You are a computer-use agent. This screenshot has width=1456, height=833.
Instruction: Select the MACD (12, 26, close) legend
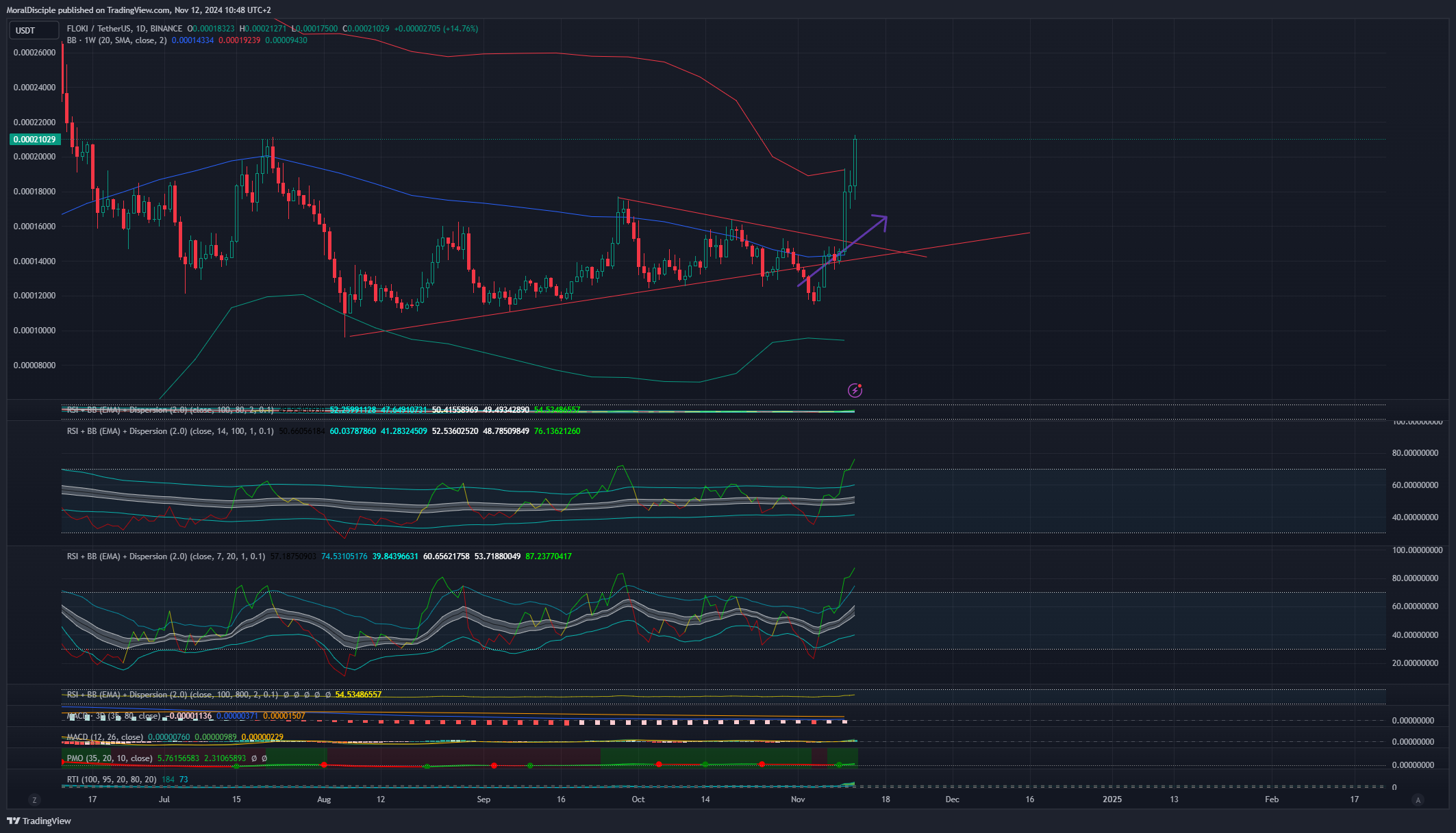point(105,737)
